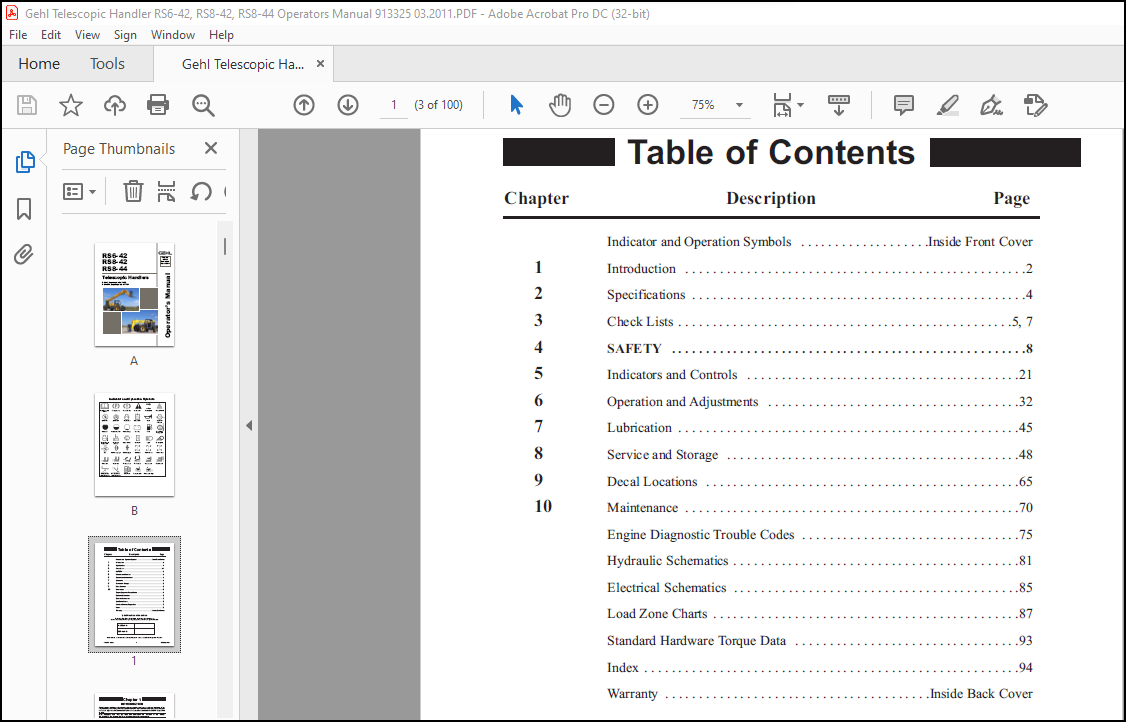Click the SAFETY contents entry
The image size is (1126, 722).
pos(819,348)
